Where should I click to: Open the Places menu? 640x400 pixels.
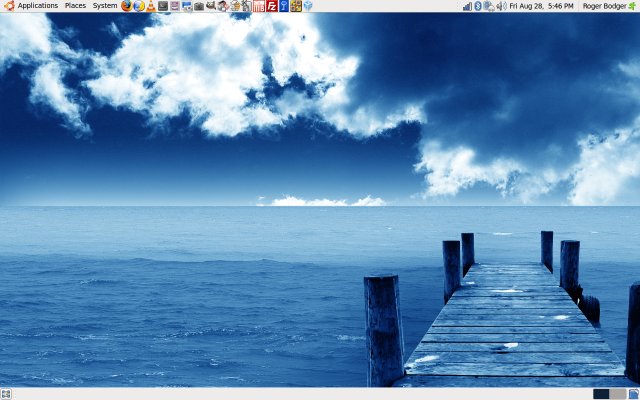pos(75,6)
